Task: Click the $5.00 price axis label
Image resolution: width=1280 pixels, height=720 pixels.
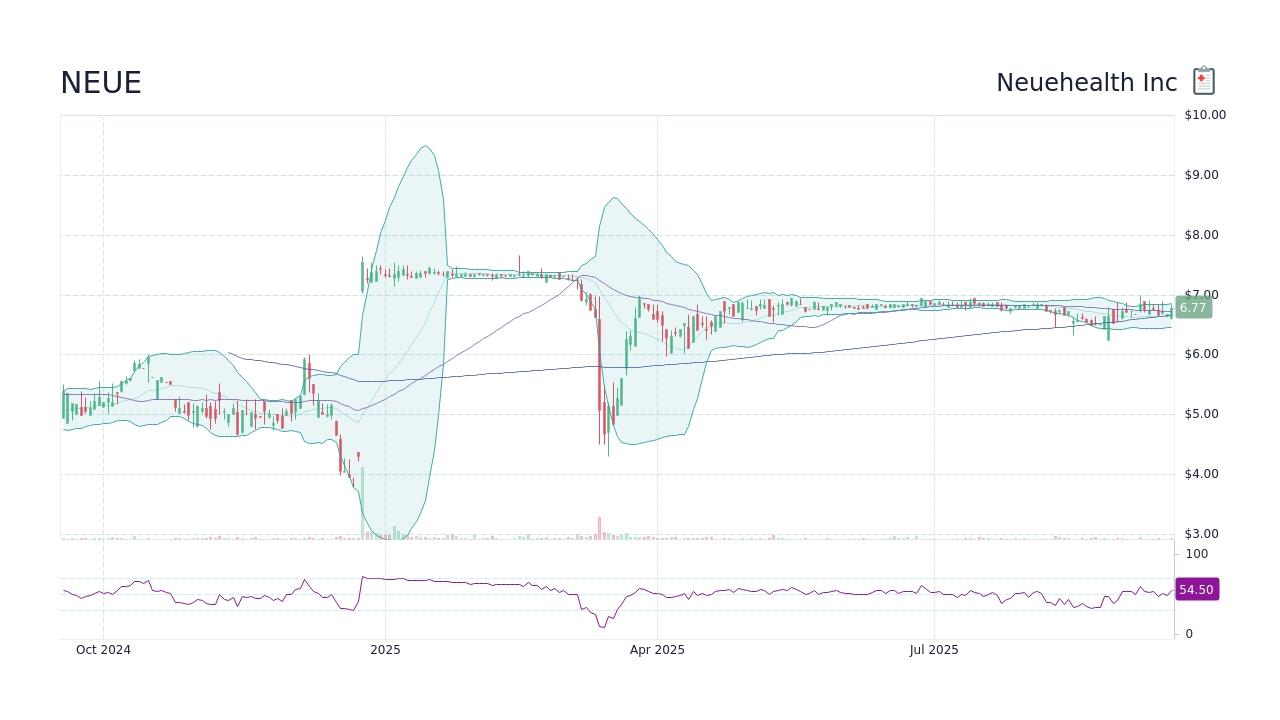Action: click(1200, 413)
